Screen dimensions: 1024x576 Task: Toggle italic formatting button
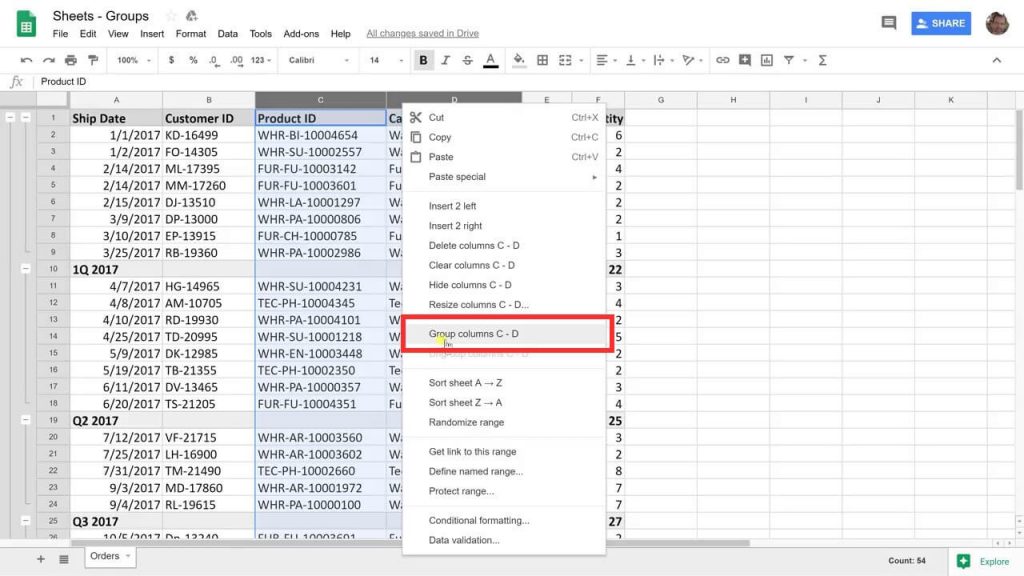(x=445, y=60)
